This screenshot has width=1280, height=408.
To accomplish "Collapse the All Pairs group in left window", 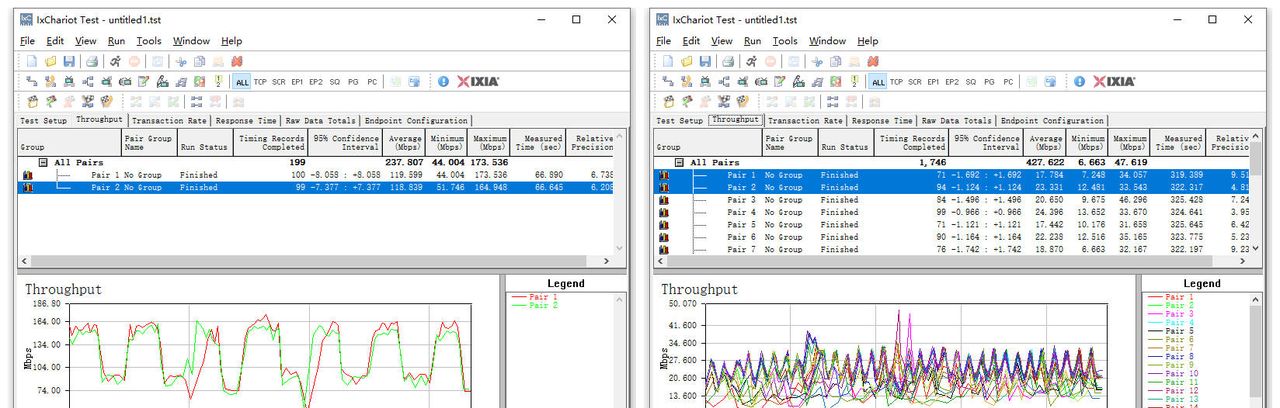I will (43, 162).
